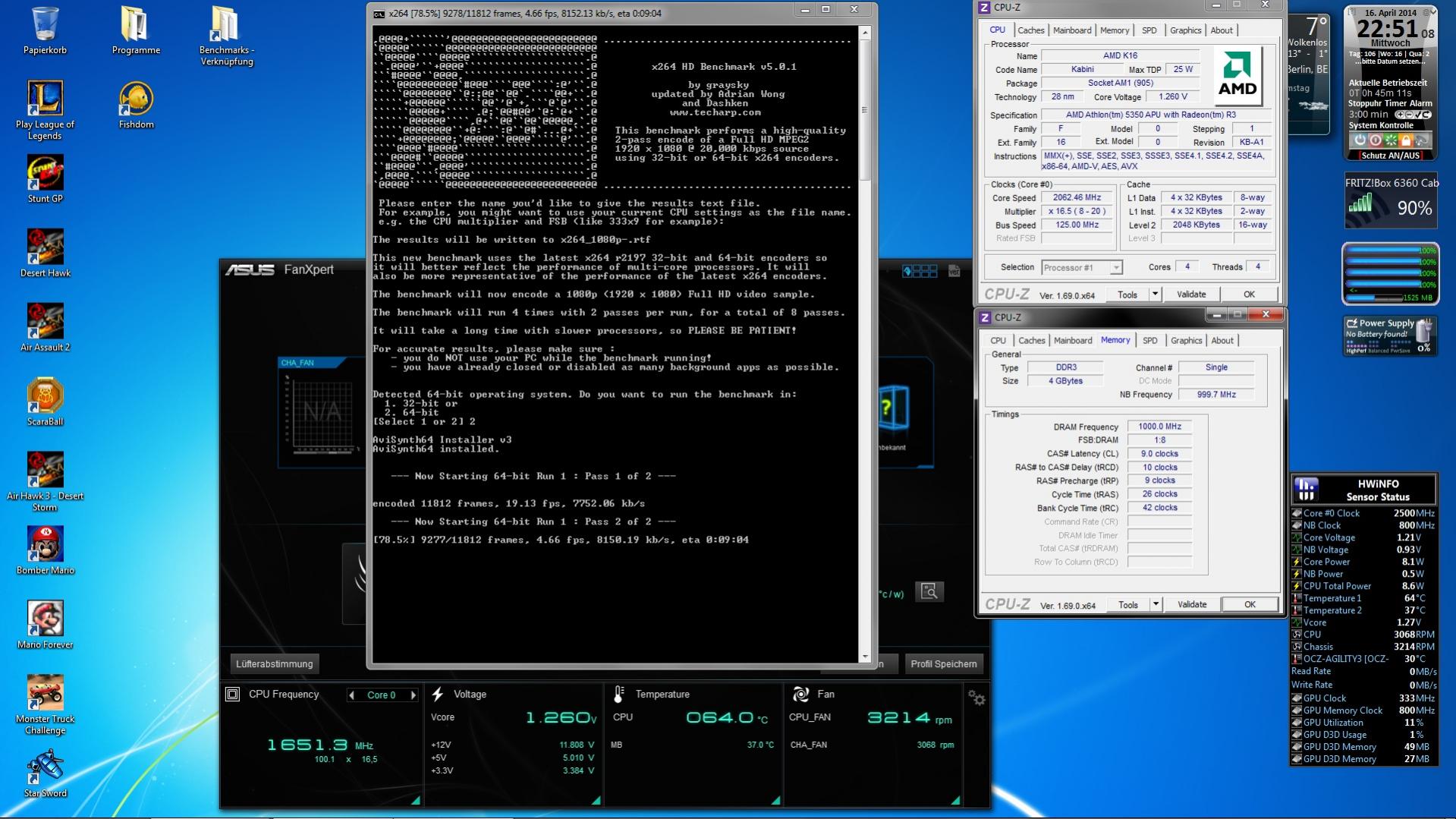Click the x264 console scroll-down arrow
The height and width of the screenshot is (819, 1456).
pos(864,656)
